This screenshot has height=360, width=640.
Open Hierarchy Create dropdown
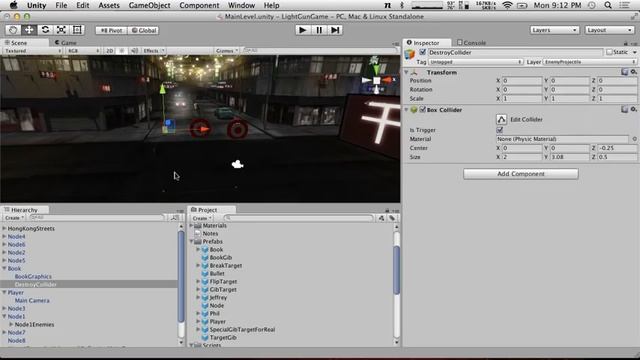pyautogui.click(x=14, y=218)
